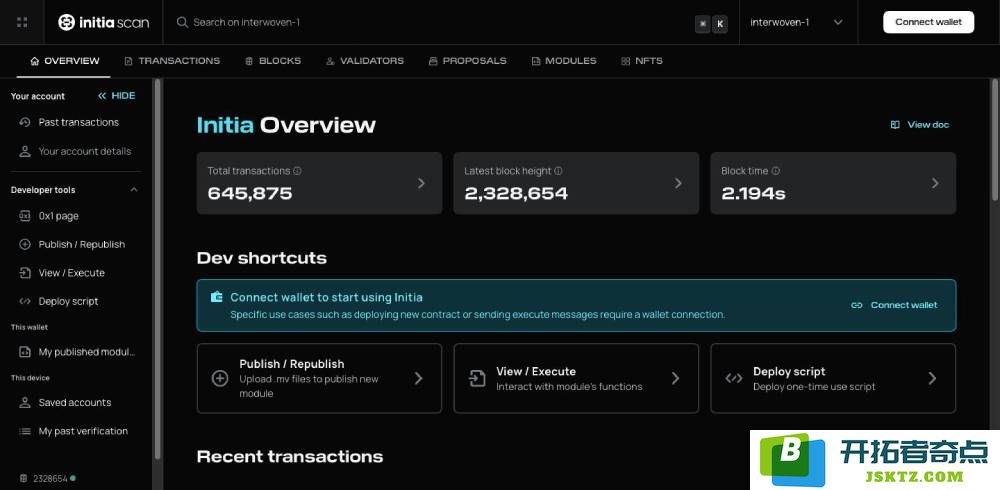Click the View doc book icon

point(895,125)
